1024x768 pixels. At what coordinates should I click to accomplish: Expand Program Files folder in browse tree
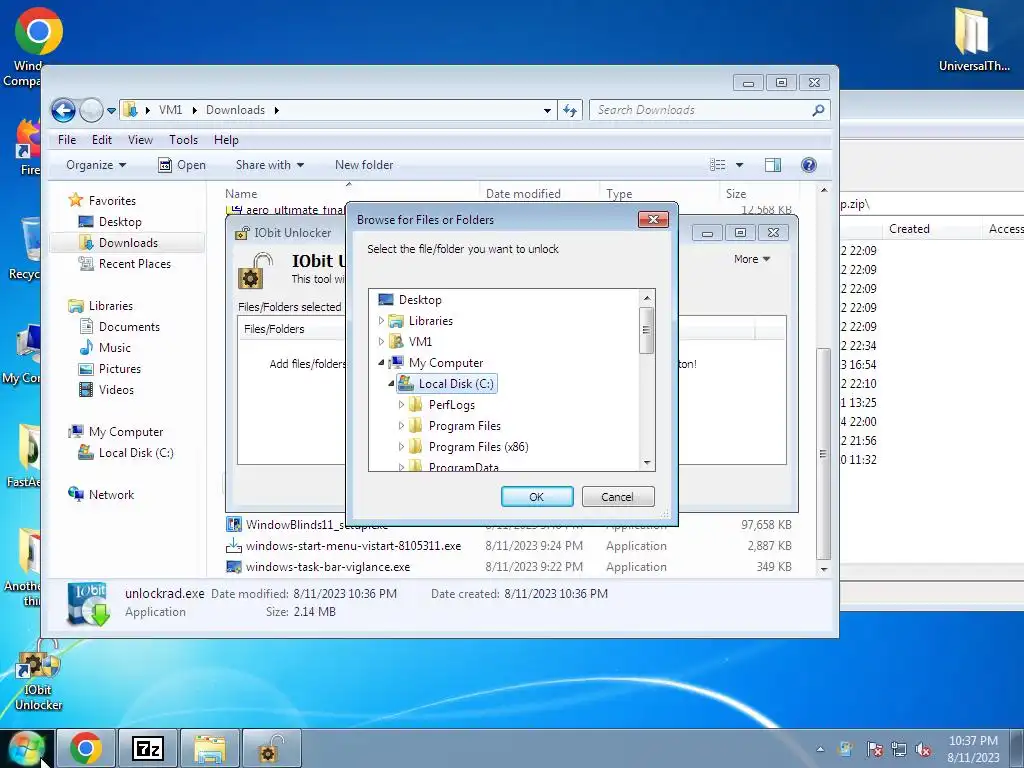401,426
